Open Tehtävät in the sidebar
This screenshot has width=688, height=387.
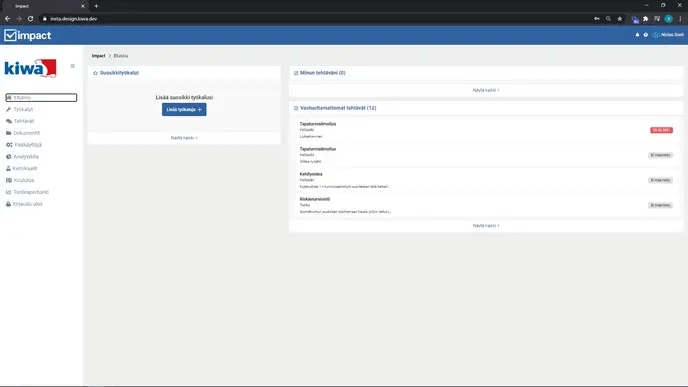pyautogui.click(x=24, y=121)
